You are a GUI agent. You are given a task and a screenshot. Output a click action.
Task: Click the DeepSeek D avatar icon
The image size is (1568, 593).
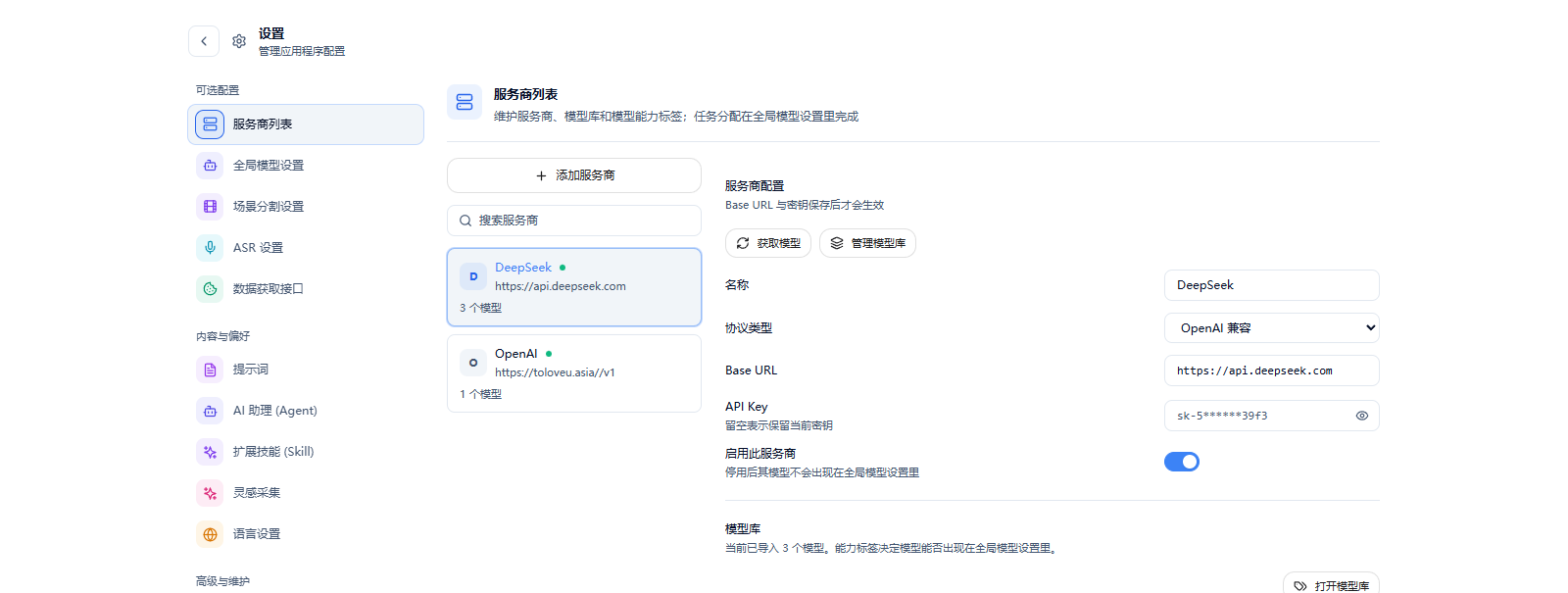(x=473, y=276)
